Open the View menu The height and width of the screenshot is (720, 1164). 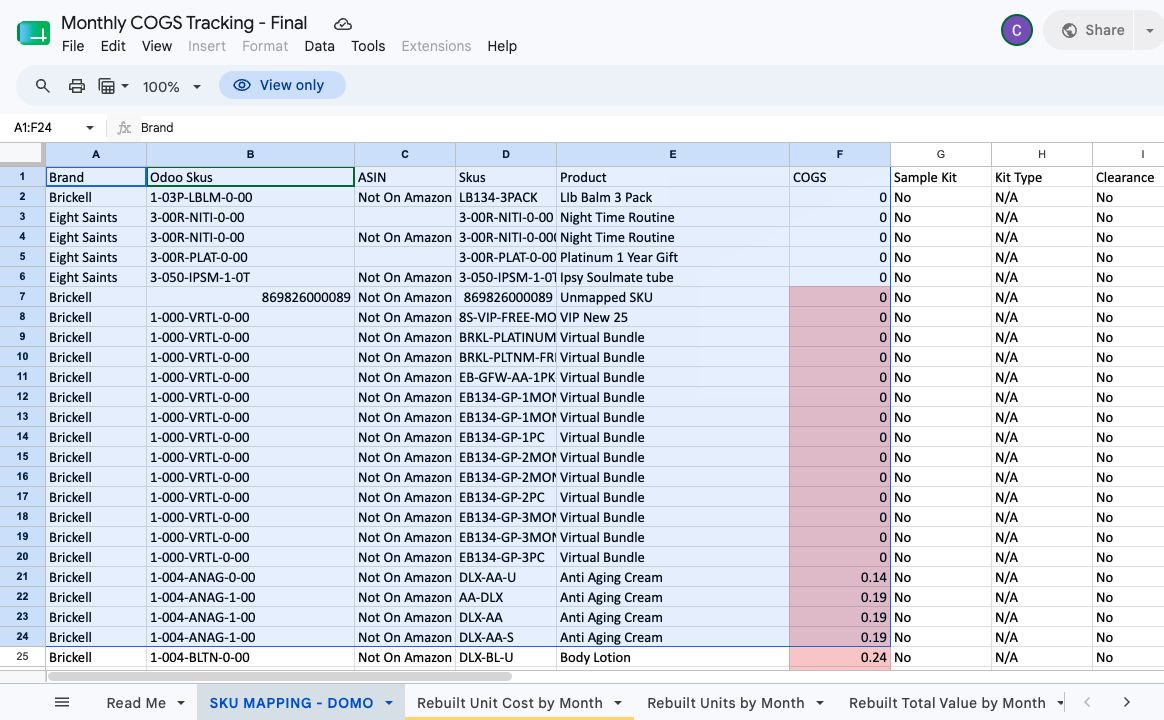point(157,46)
